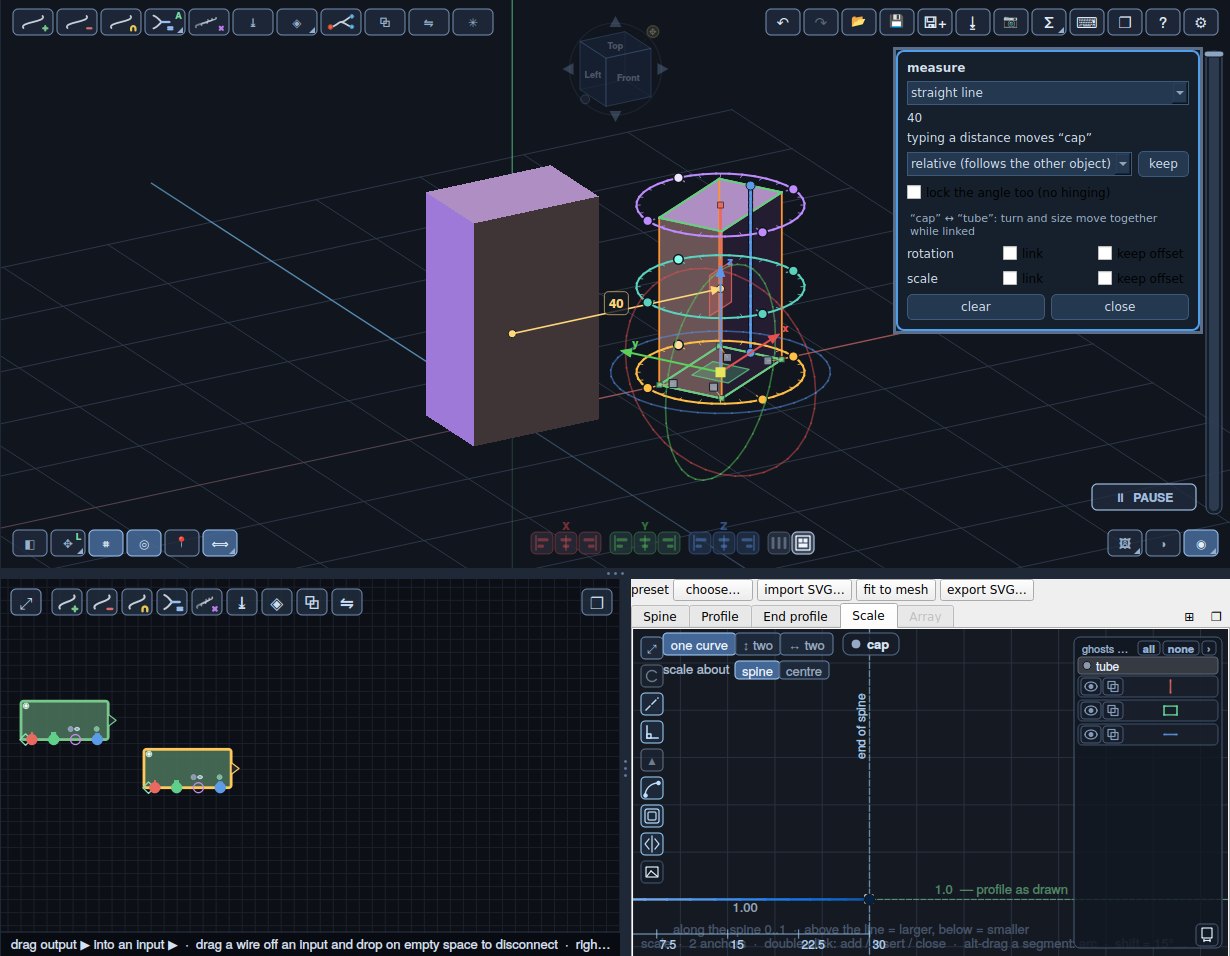Viewport: 1230px width, 956px height.
Task: Take a snapshot with the camera icon
Action: (1010, 22)
